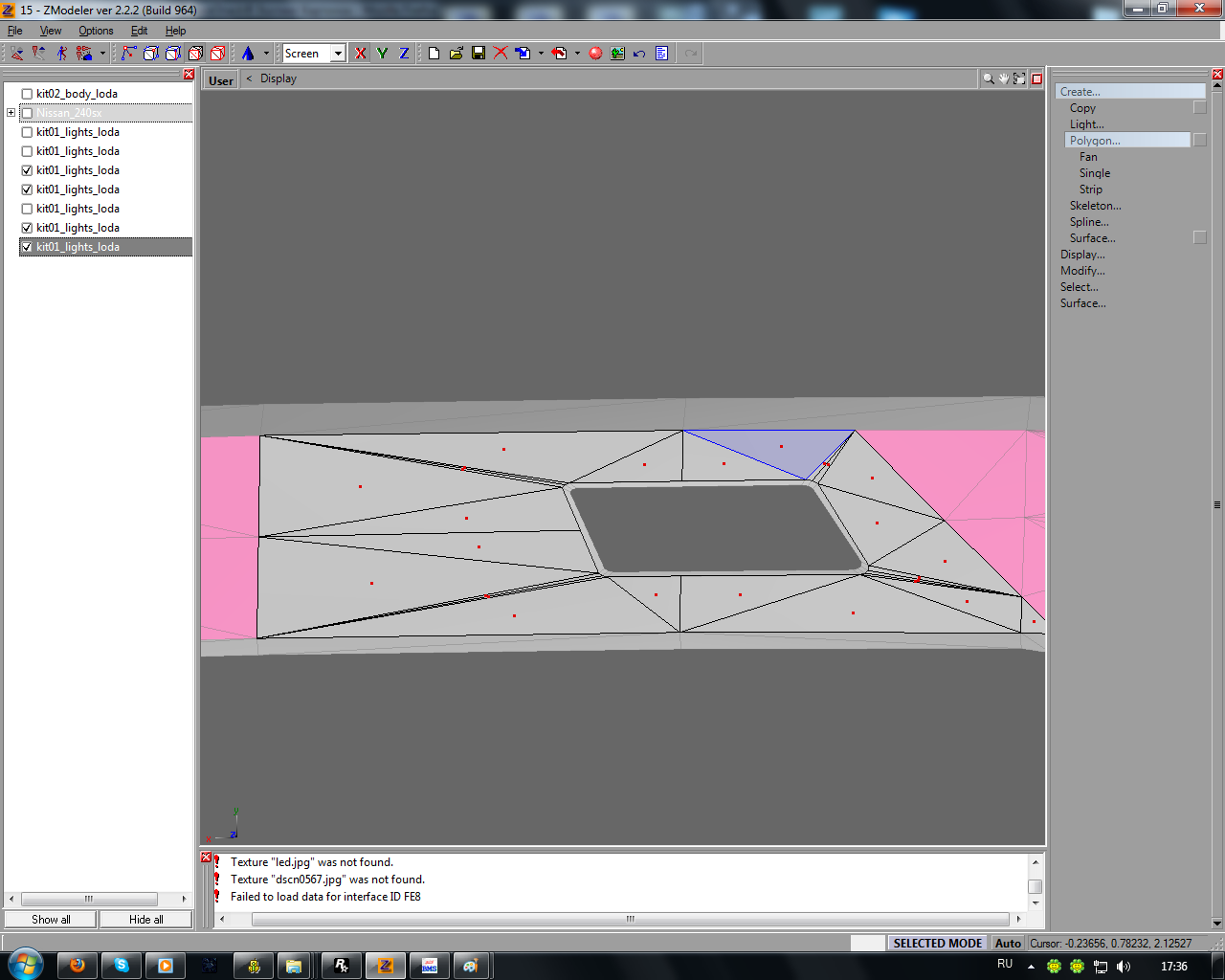Viewport: 1225px width, 980px height.
Task: Select the viewport zoom magnifier tool
Action: click(x=988, y=78)
